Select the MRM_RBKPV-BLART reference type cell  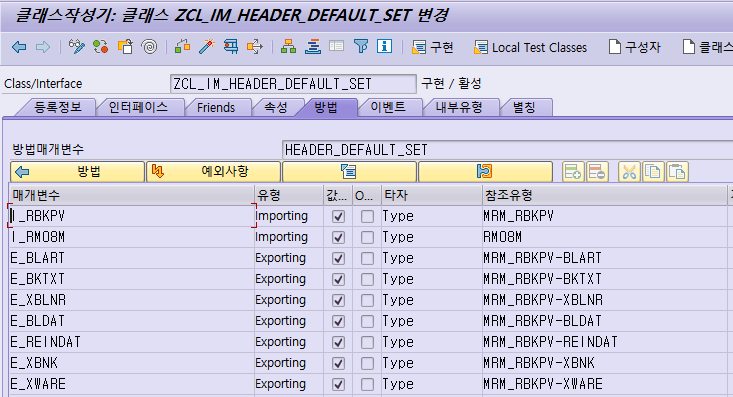click(x=604, y=258)
